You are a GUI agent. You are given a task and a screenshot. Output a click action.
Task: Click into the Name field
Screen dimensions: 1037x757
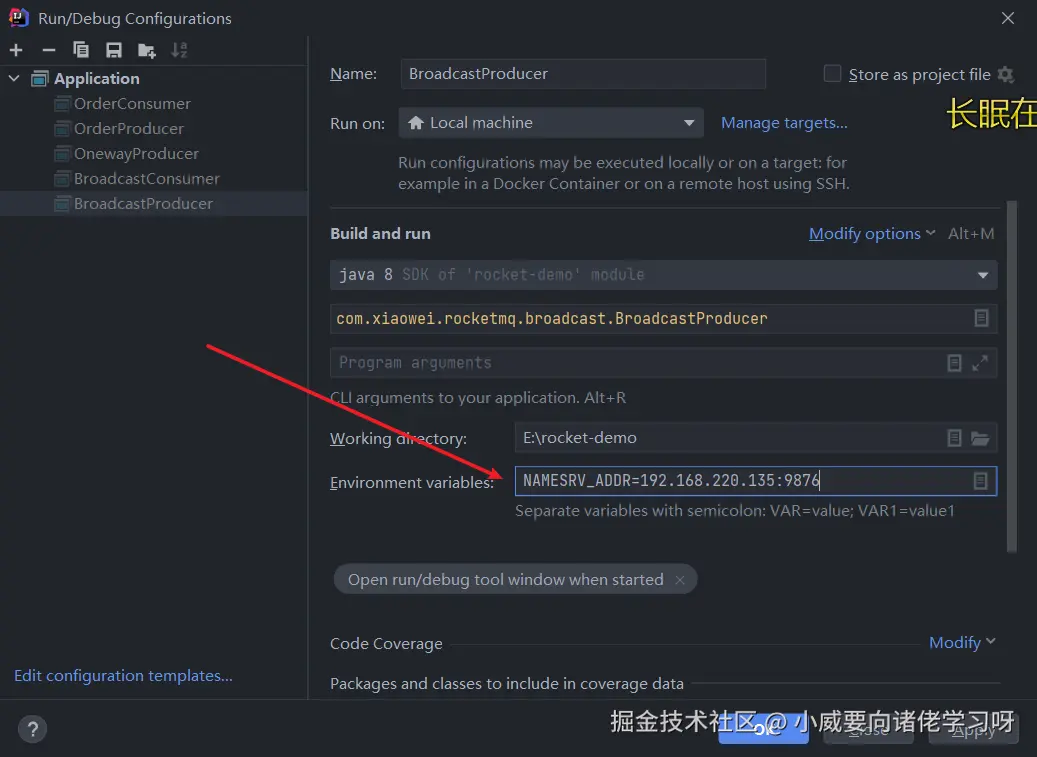click(x=583, y=73)
